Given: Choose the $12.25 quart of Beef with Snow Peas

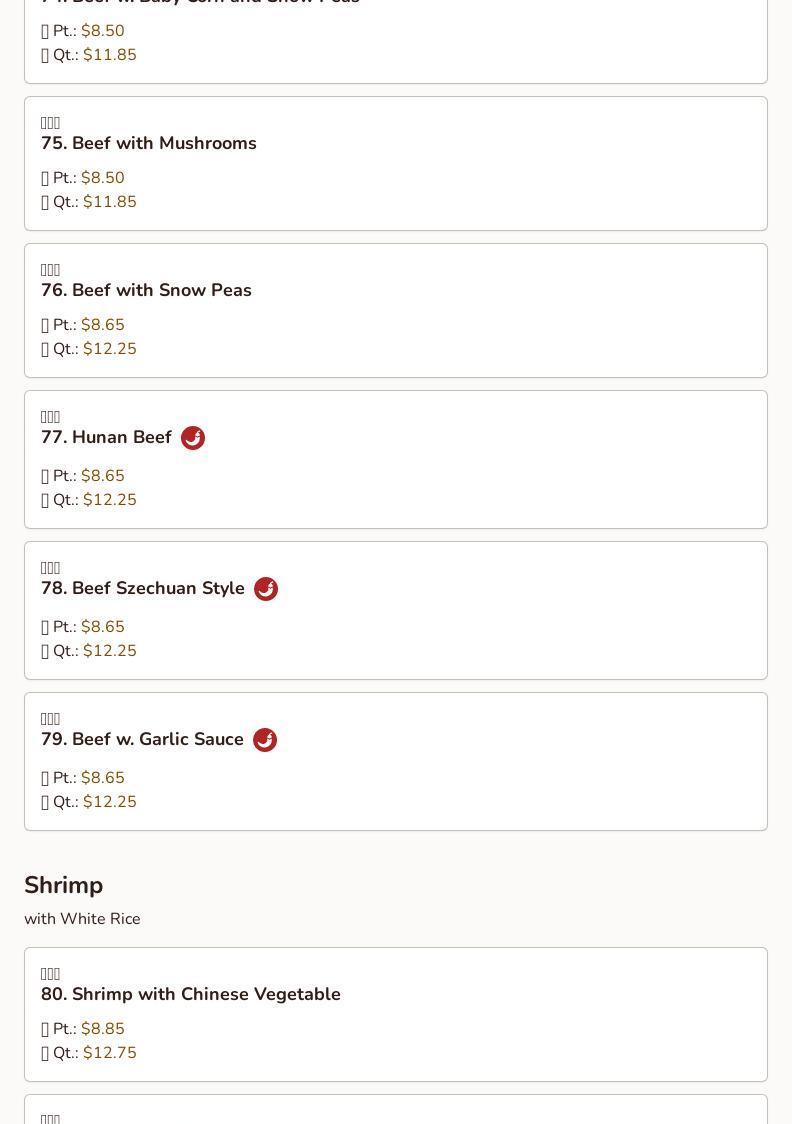Looking at the screenshot, I should tap(109, 349).
